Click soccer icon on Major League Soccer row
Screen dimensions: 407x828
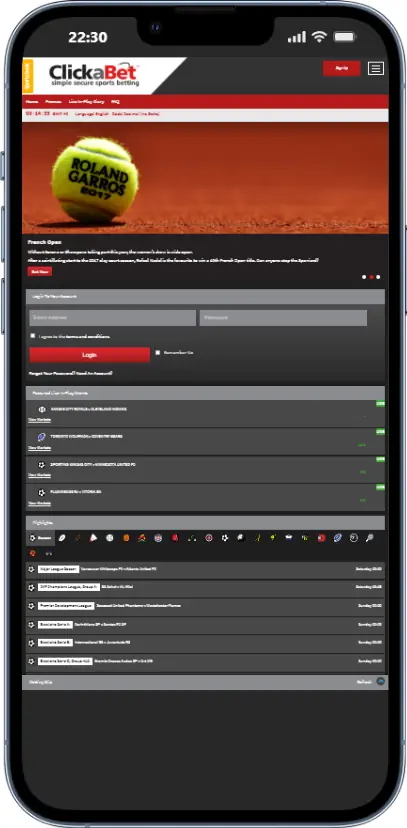tap(32, 569)
